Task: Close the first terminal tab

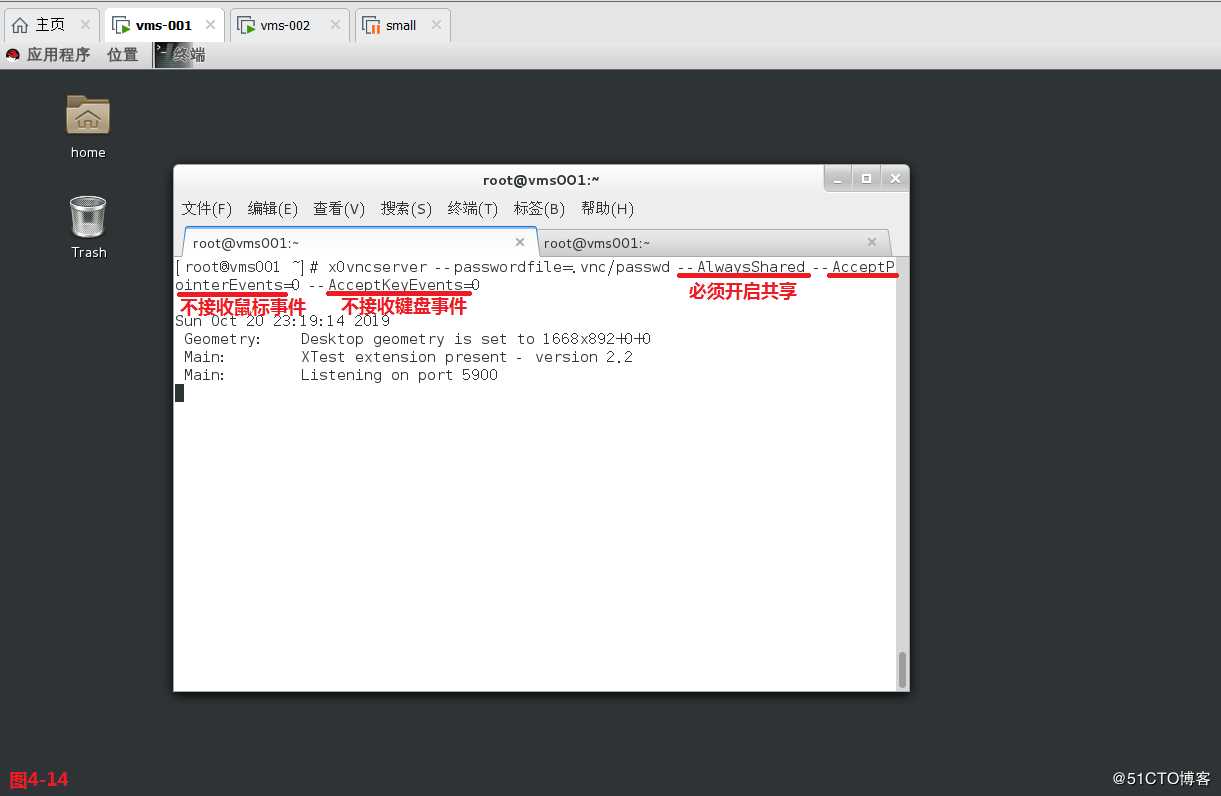Action: [520, 242]
